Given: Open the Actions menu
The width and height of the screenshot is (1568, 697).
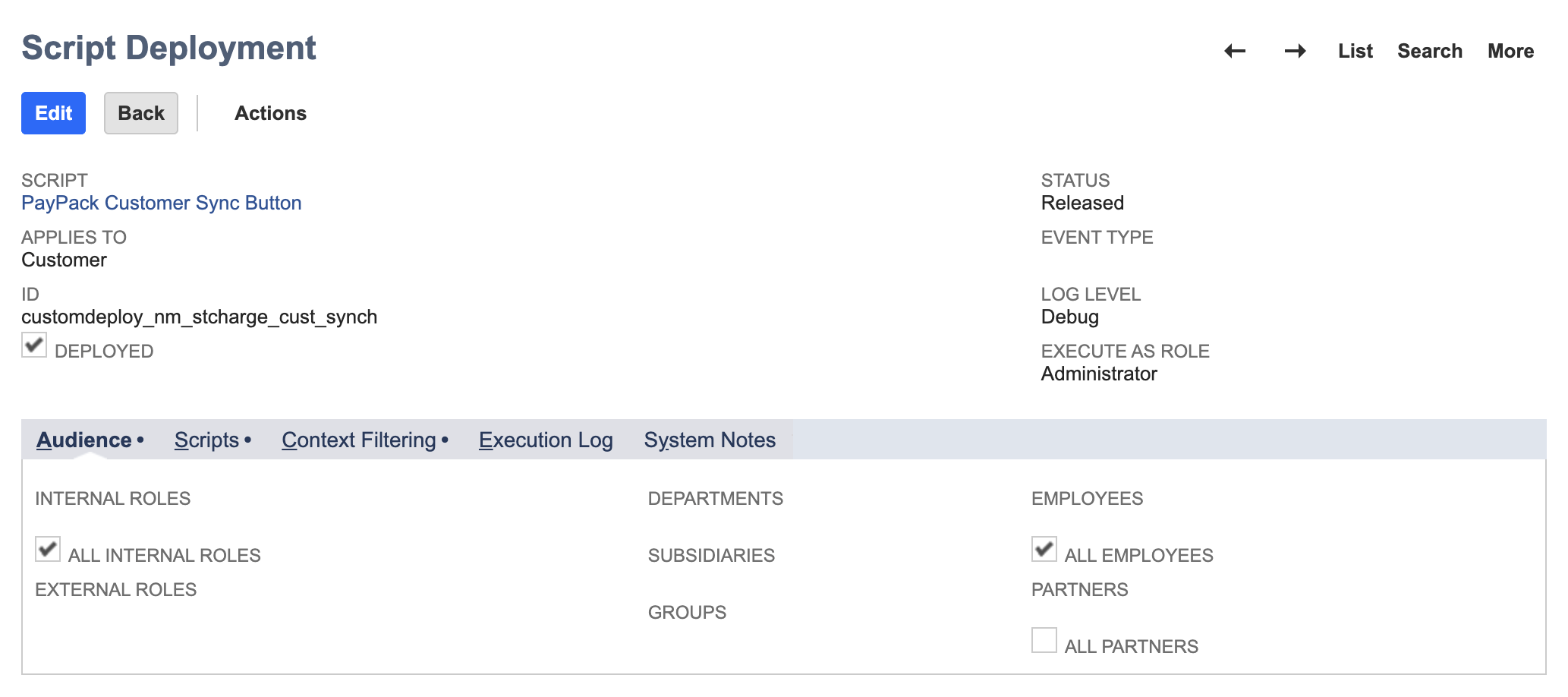Looking at the screenshot, I should [x=270, y=113].
